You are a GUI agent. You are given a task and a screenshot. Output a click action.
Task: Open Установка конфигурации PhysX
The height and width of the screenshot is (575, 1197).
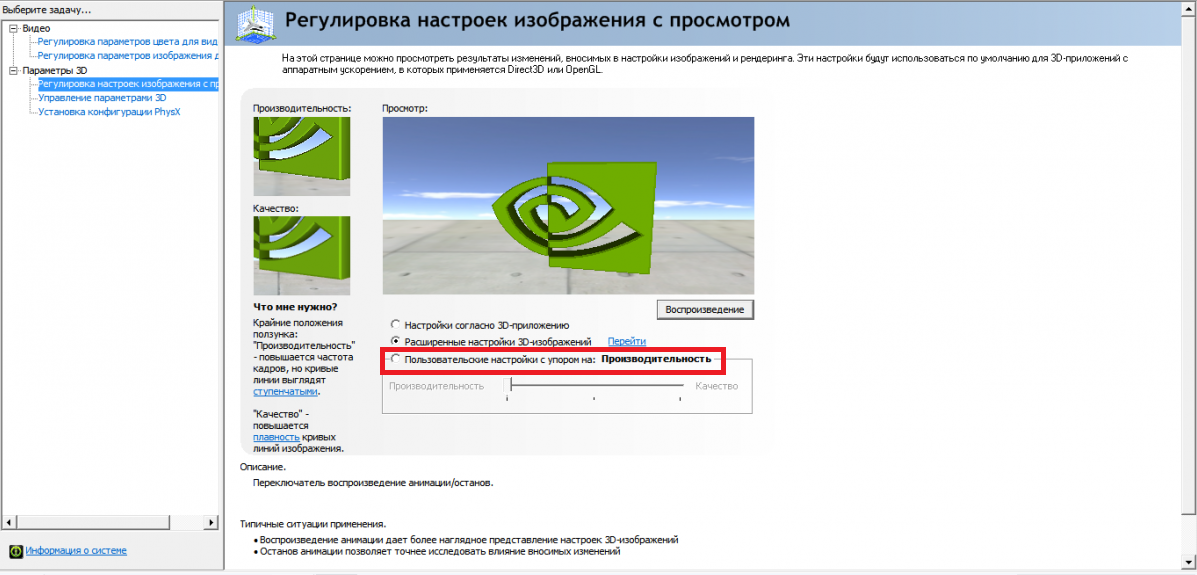(x=109, y=112)
